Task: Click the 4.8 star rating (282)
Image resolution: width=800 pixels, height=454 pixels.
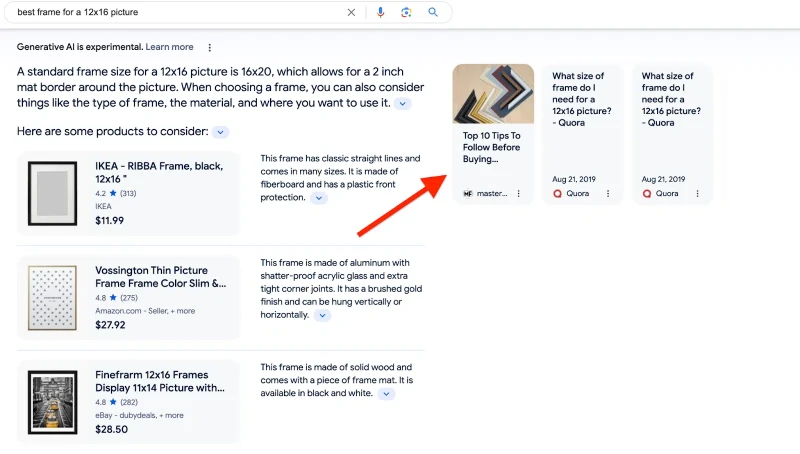Action: (116, 402)
